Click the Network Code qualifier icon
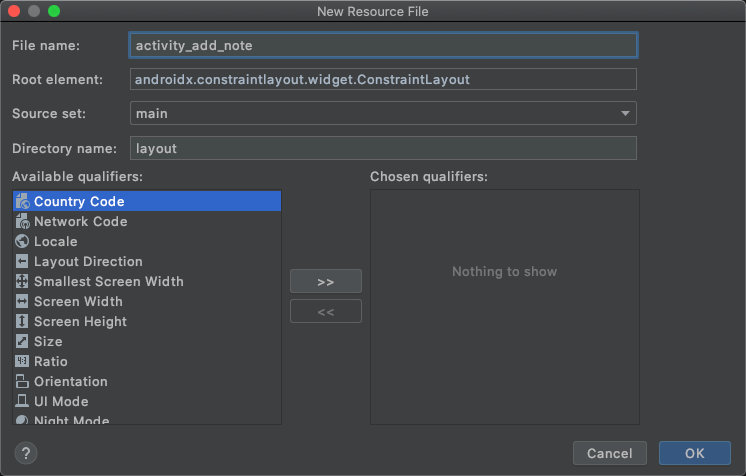Image resolution: width=746 pixels, height=476 pixels. click(22, 221)
